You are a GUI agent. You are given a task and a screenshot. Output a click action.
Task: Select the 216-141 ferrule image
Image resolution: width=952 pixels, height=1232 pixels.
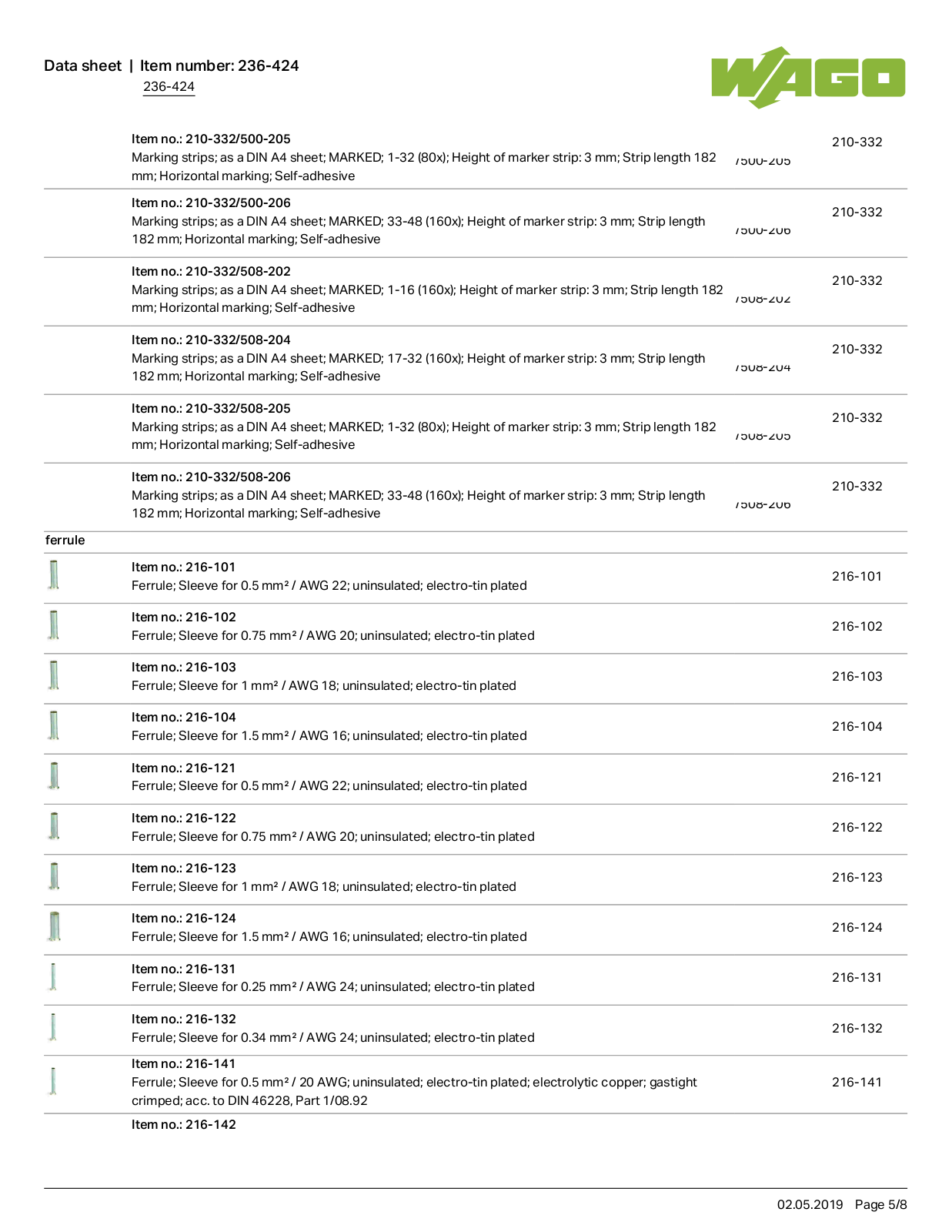tap(53, 1081)
